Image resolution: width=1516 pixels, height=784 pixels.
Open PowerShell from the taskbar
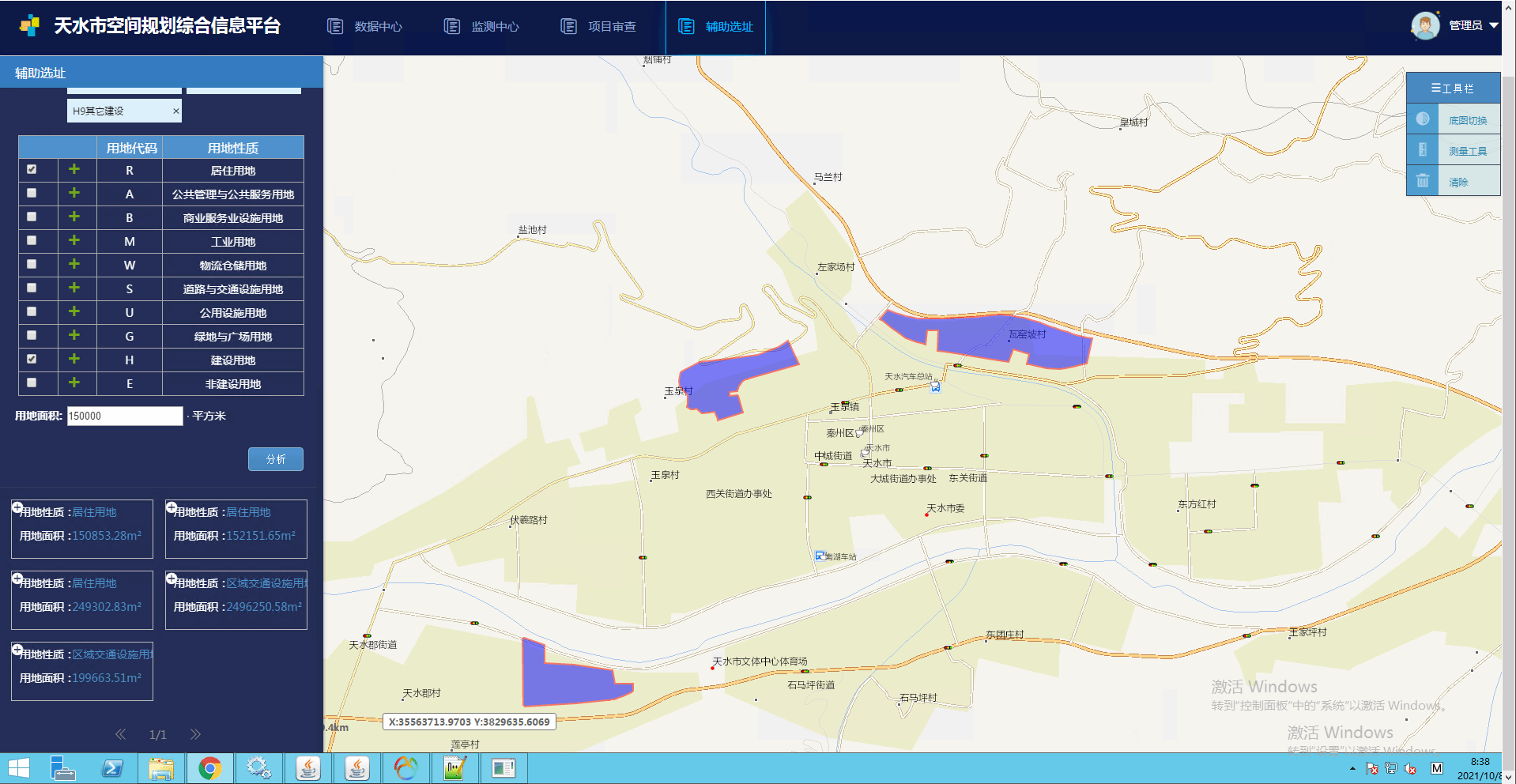[112, 768]
